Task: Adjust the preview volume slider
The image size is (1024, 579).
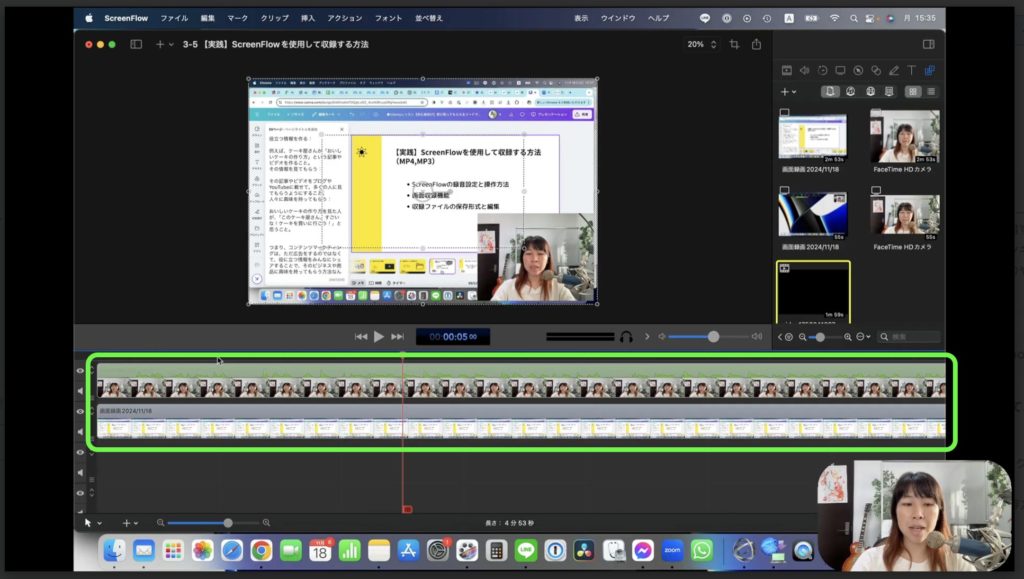Action: pyautogui.click(x=713, y=337)
